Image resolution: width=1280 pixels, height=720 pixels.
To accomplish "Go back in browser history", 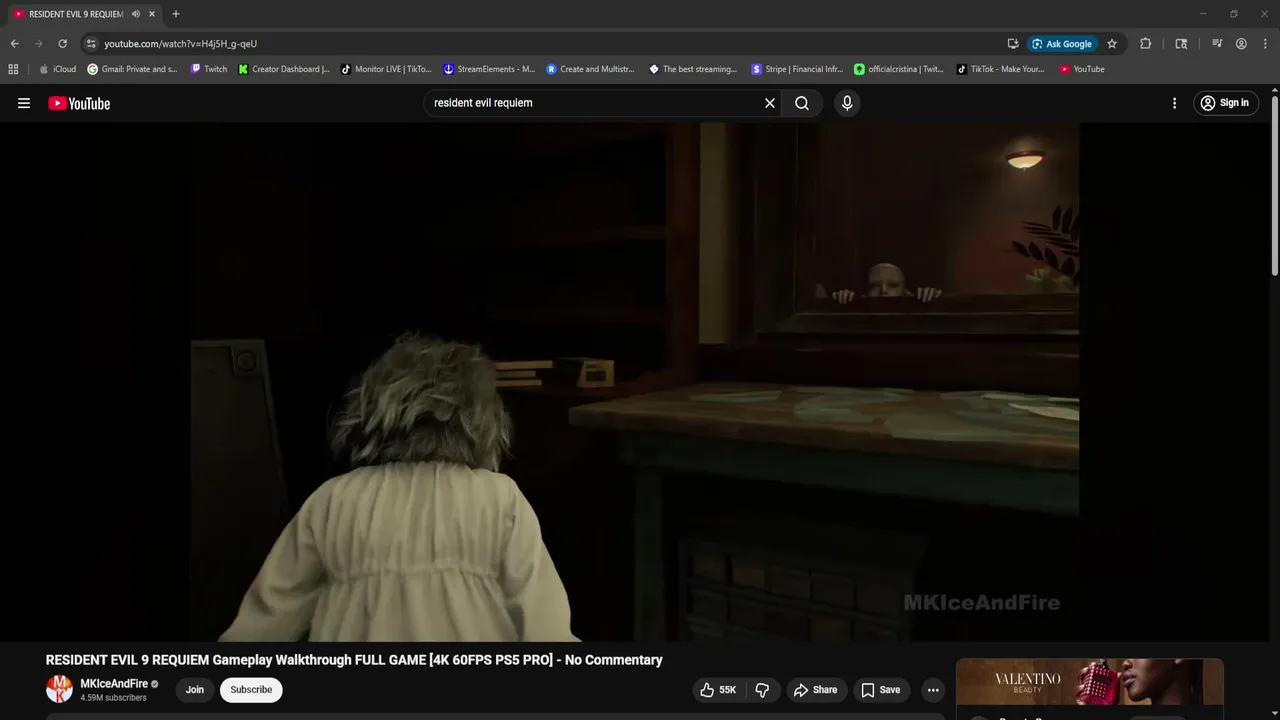I will [14, 44].
